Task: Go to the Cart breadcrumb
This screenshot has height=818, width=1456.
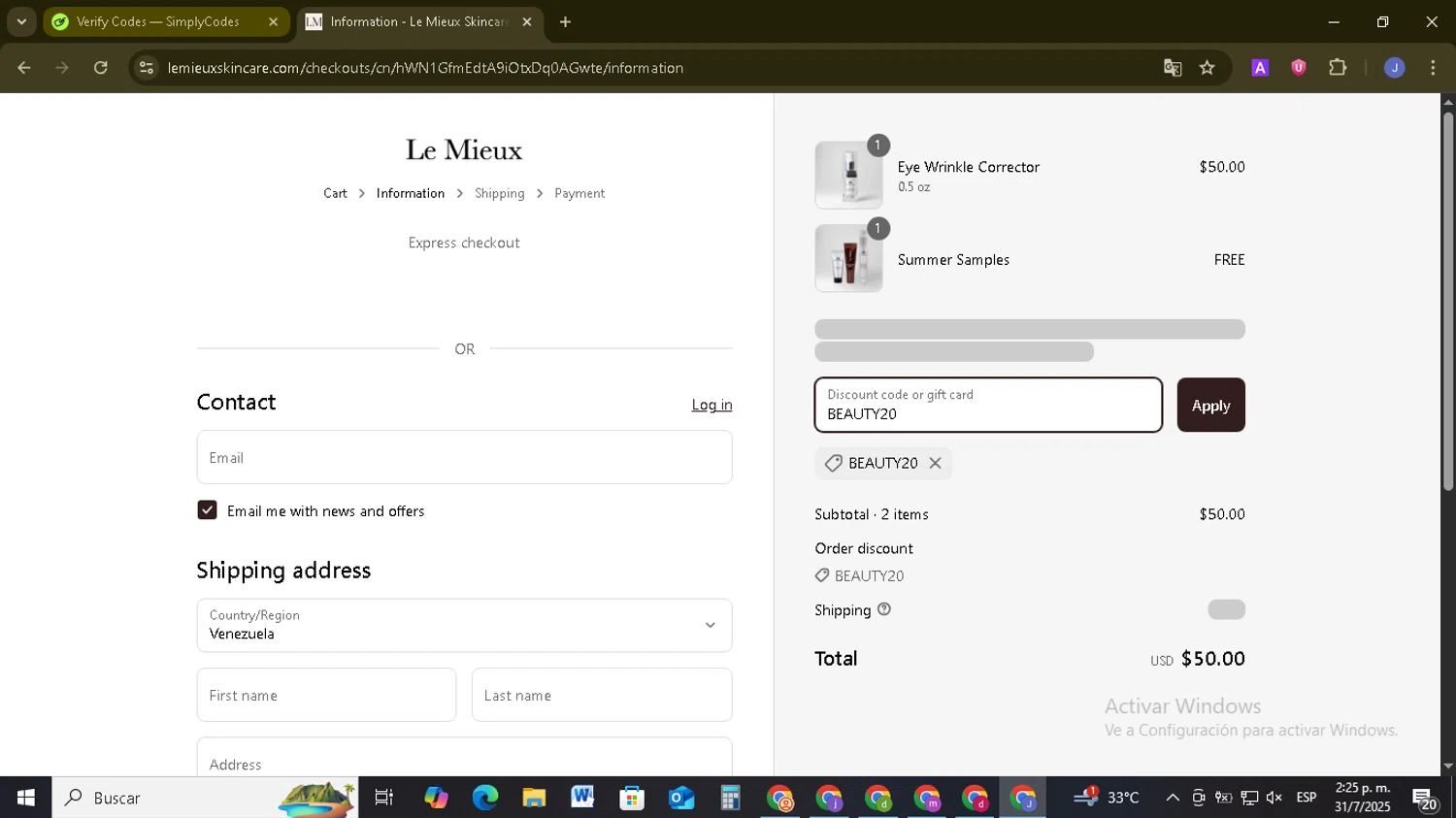Action: [x=335, y=193]
